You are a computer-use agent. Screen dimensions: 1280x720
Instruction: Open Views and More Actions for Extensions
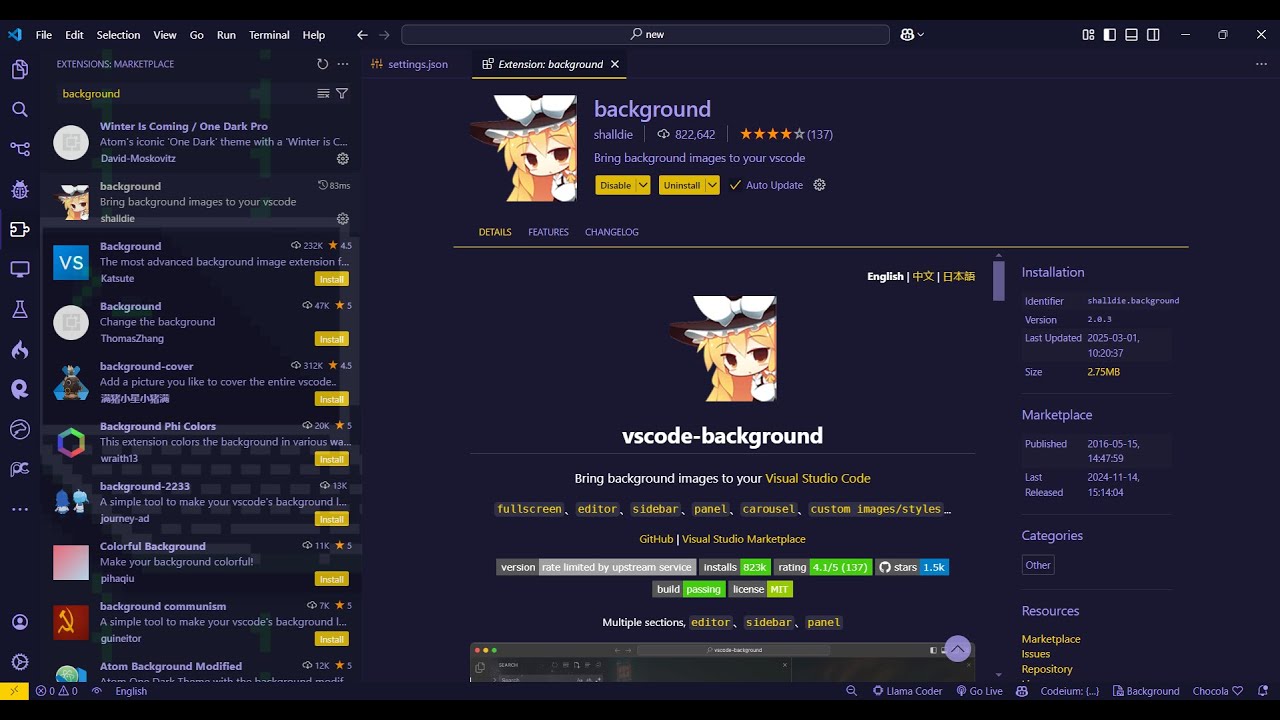click(x=343, y=64)
